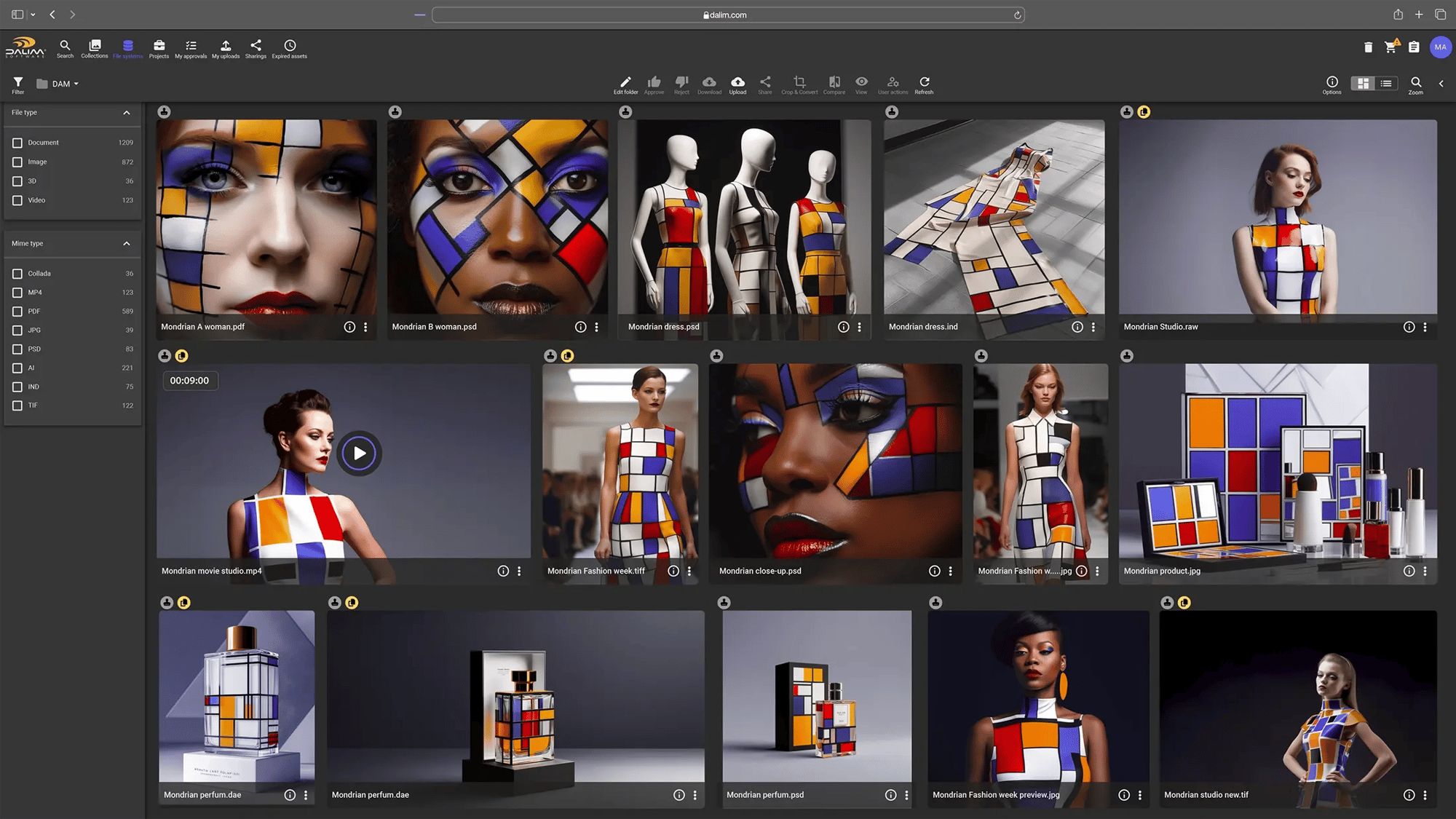
Task: Tick the Video file type checkbox
Action: (17, 200)
